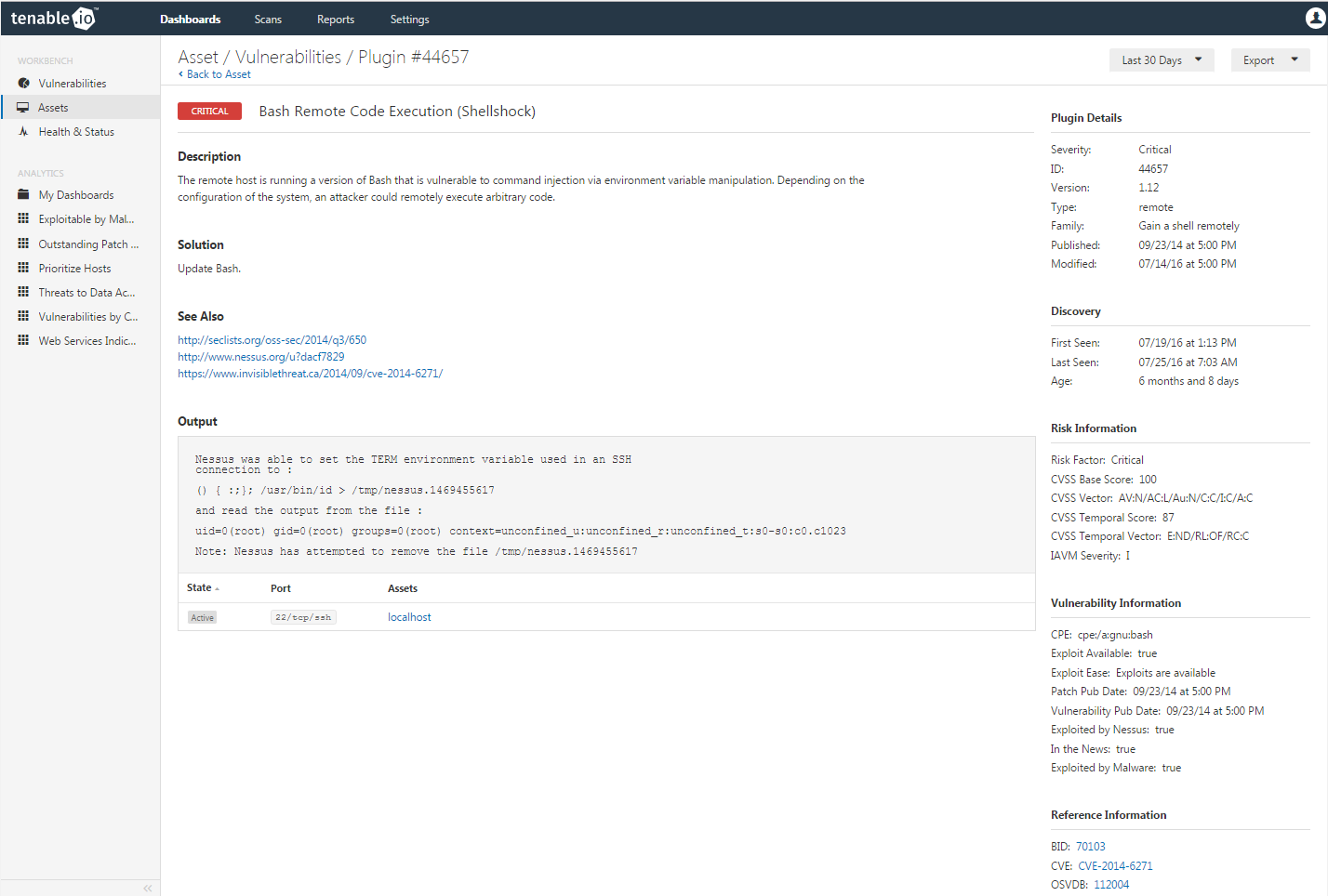Click the Vulnerabilities sidebar icon
1328x896 pixels.
(x=23, y=84)
